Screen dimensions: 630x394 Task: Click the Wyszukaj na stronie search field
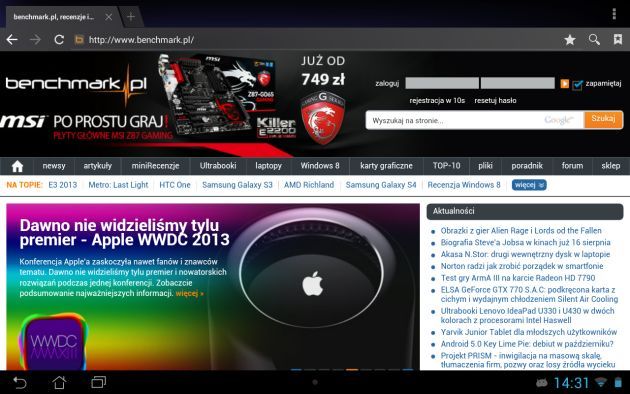(x=475, y=120)
